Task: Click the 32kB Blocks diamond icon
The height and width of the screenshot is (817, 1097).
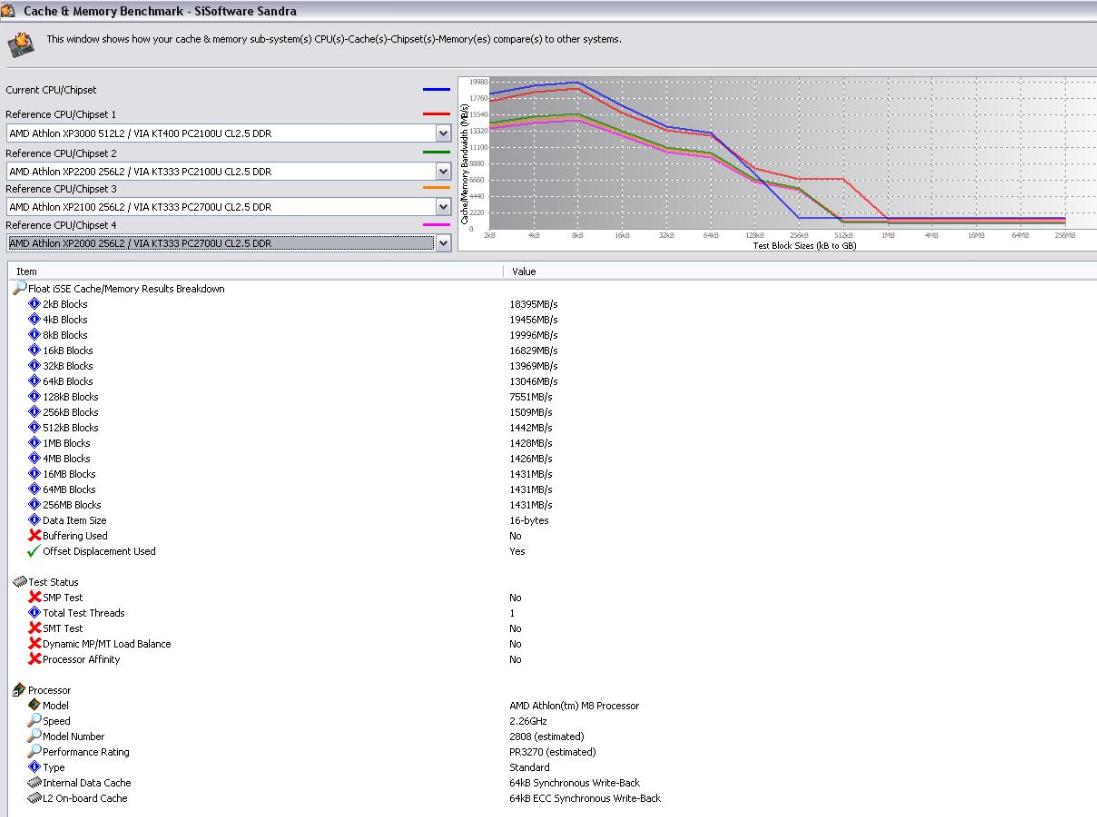Action: point(34,365)
